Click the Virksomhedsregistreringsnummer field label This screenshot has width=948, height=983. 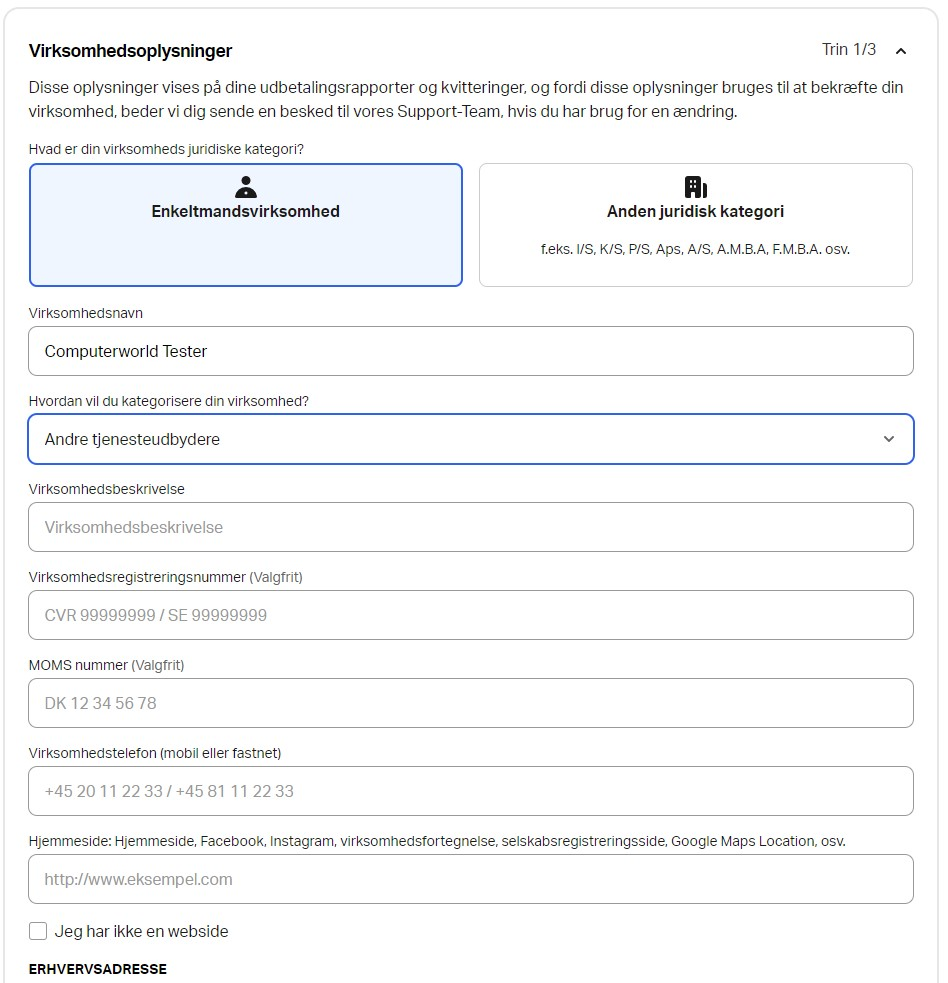[137, 577]
